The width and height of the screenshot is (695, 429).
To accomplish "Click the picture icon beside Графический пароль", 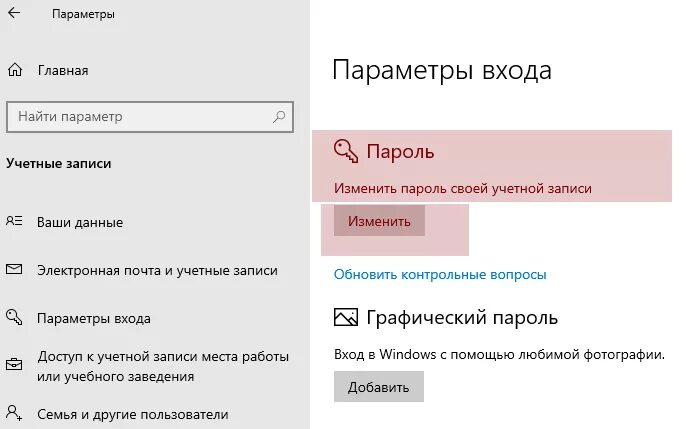I will pos(346,317).
